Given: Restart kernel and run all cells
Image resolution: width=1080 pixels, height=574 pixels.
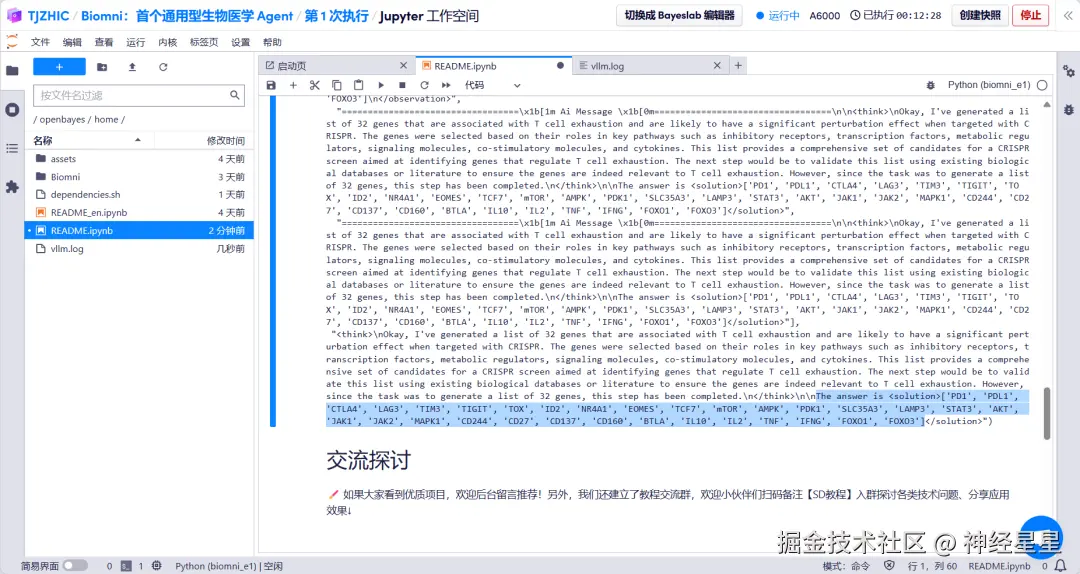Looking at the screenshot, I should 446,85.
